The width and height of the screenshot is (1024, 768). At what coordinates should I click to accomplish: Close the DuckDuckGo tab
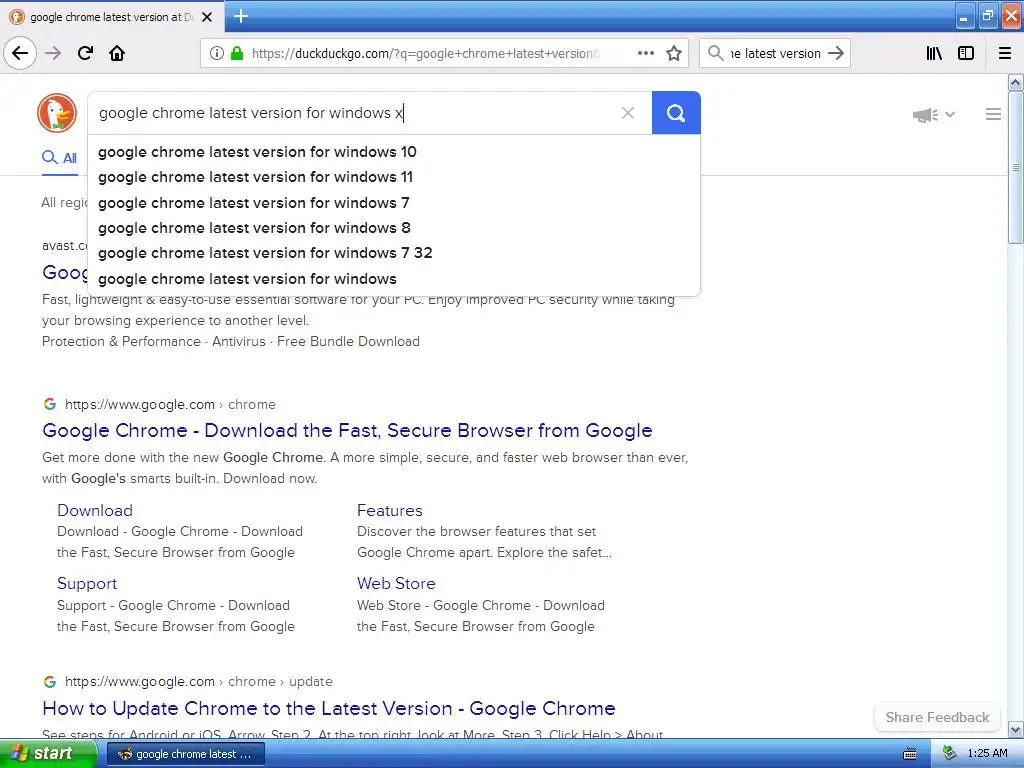[207, 17]
